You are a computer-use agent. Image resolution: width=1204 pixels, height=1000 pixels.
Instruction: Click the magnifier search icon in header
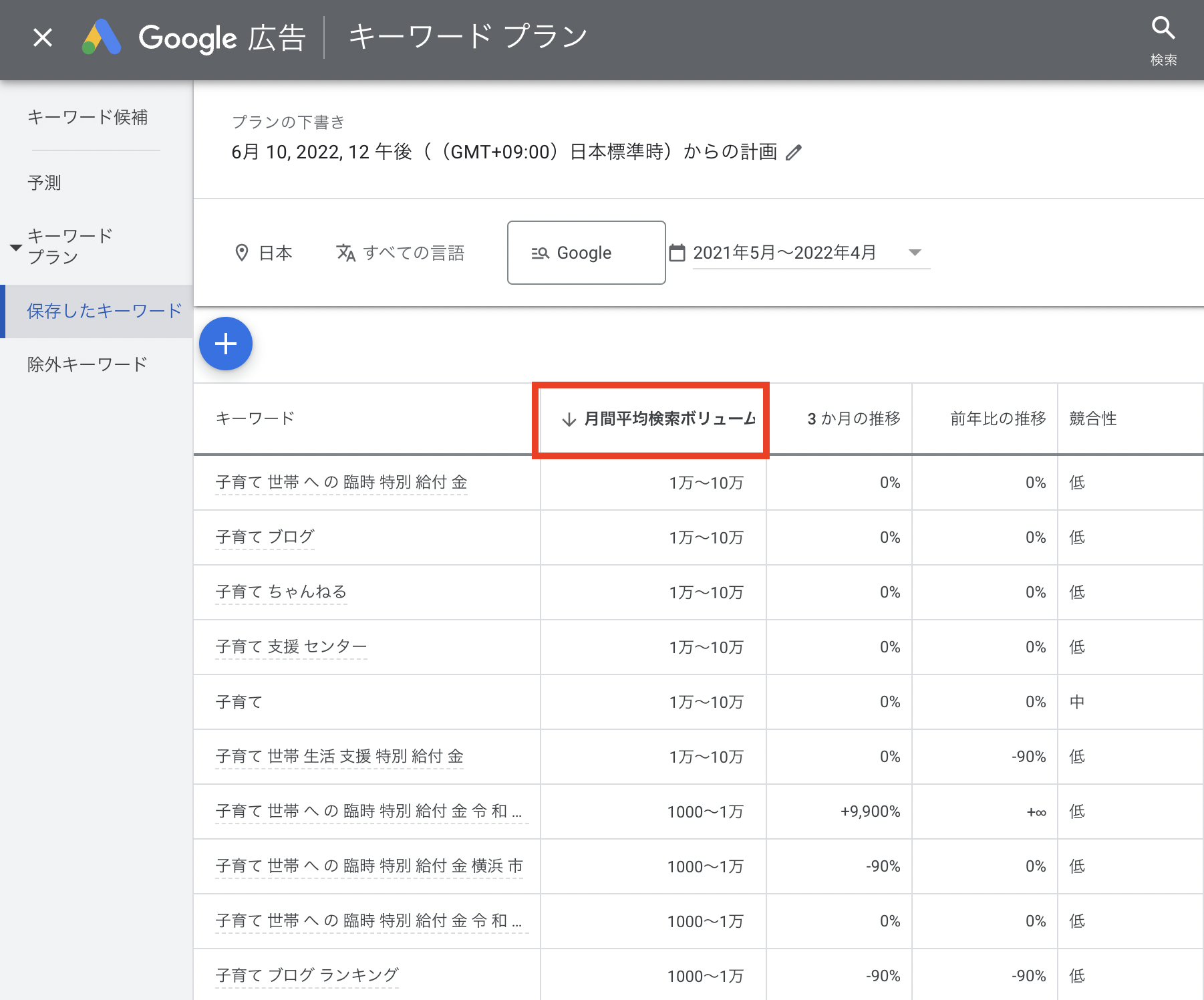1163,29
